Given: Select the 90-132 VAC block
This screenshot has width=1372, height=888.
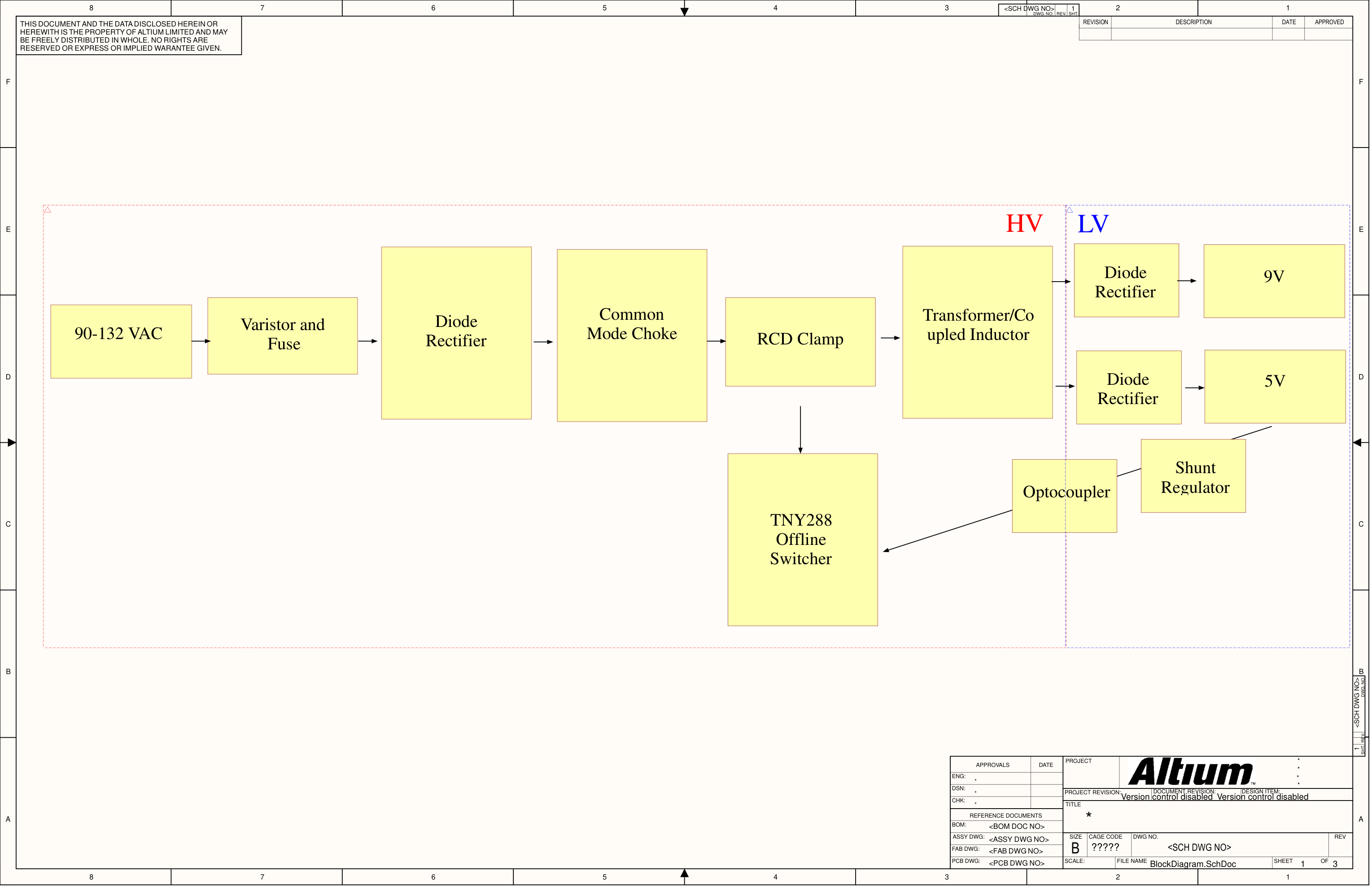Looking at the screenshot, I should pyautogui.click(x=121, y=341).
